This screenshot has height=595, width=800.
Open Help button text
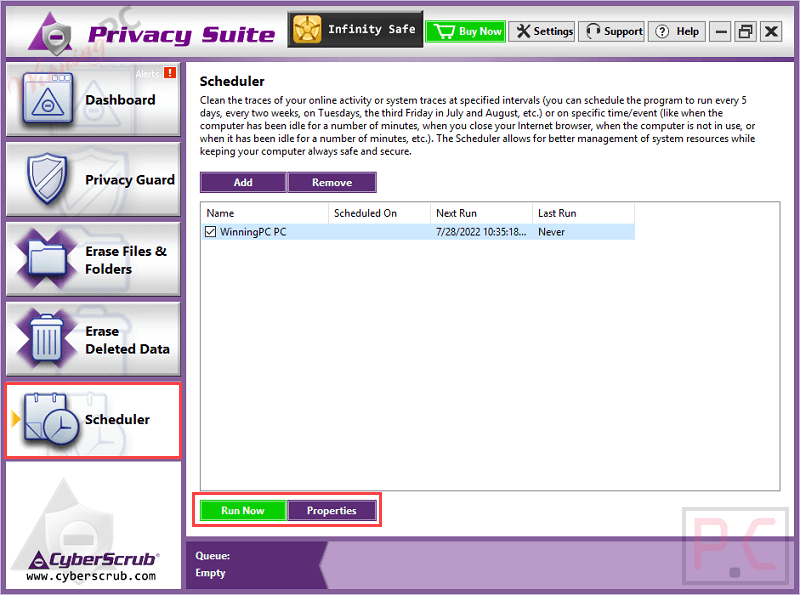(688, 32)
